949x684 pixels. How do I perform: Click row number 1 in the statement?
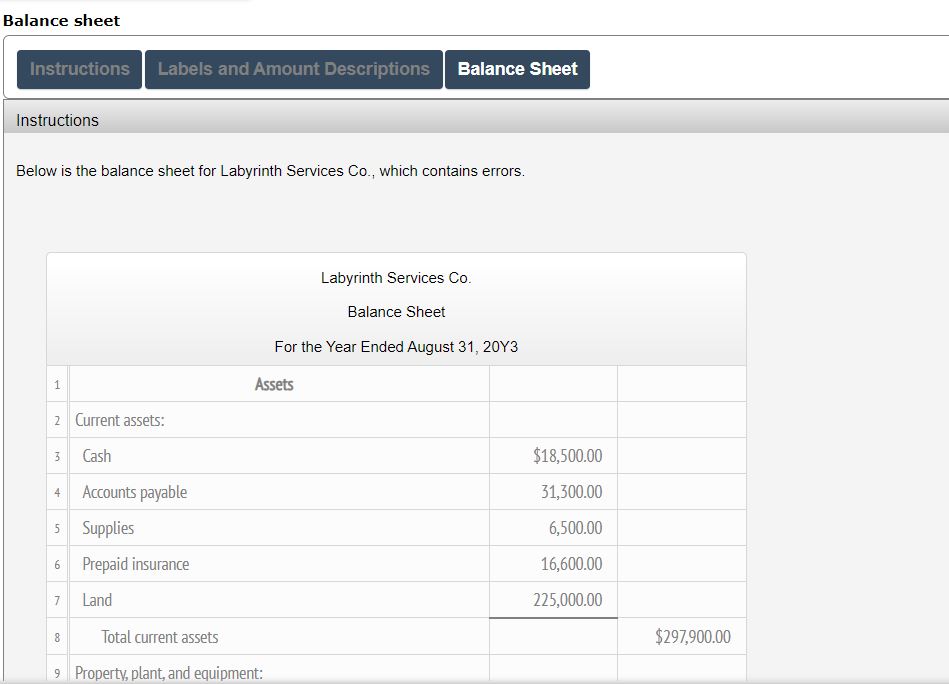tap(56, 383)
